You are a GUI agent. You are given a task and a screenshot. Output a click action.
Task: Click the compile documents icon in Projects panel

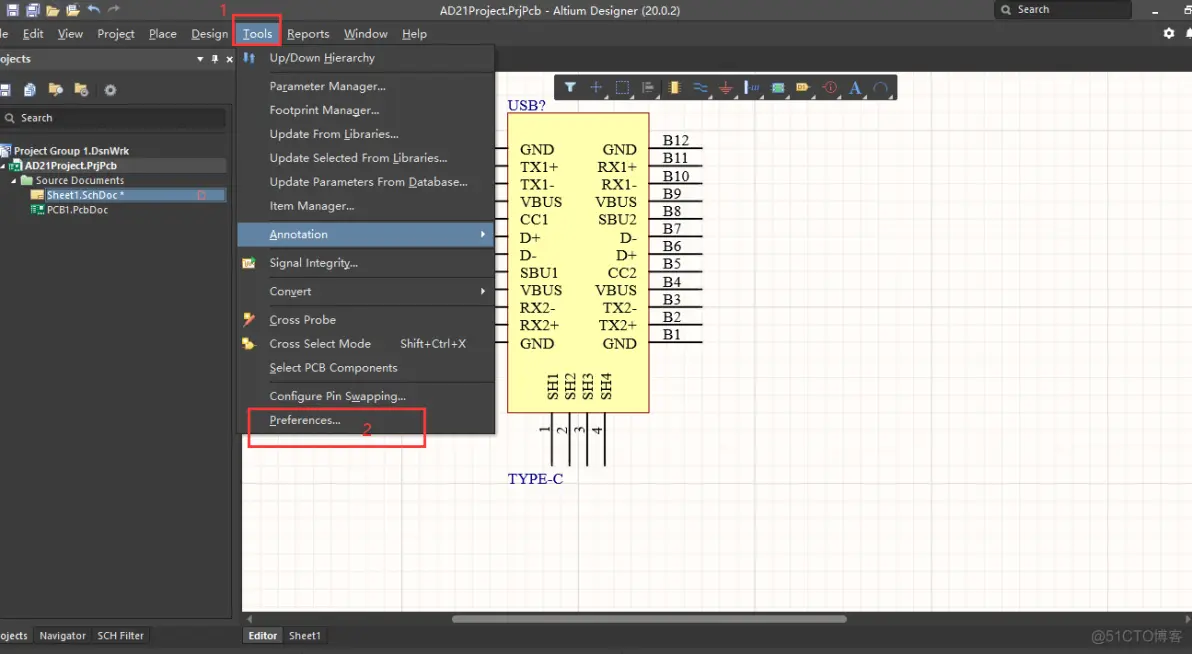tap(30, 90)
